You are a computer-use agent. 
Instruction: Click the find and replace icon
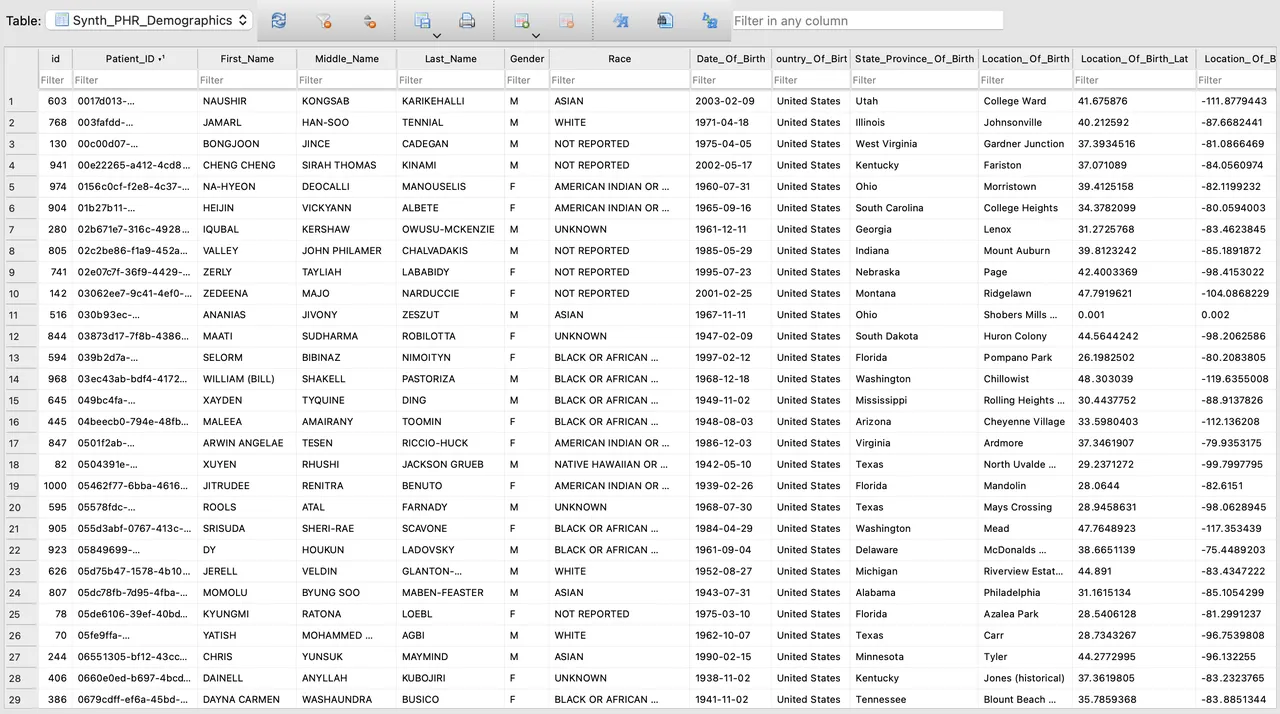709,20
